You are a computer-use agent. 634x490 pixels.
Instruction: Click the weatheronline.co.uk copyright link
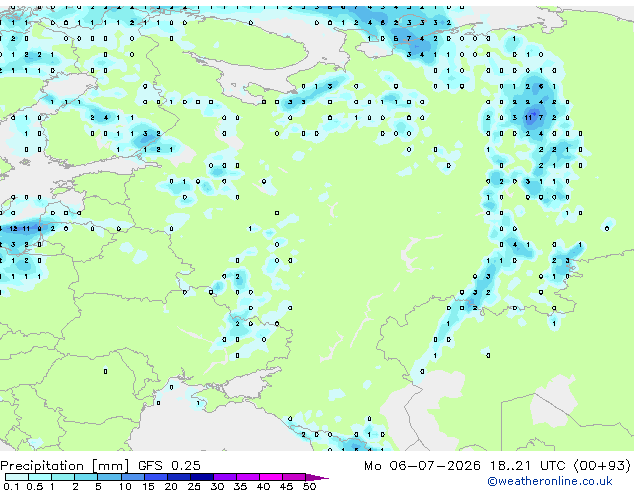click(x=550, y=481)
